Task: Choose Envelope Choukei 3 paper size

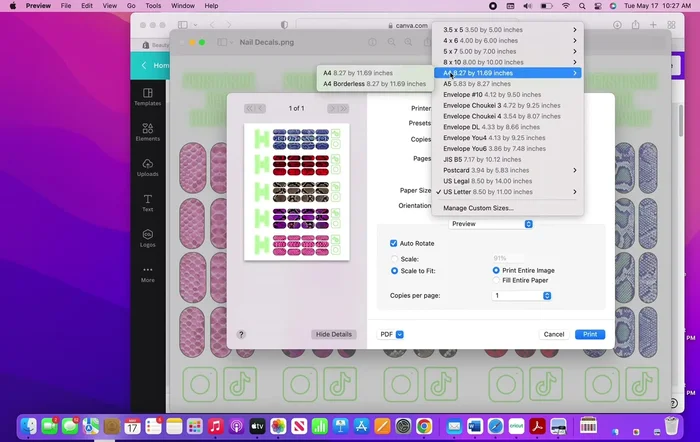Action: pyautogui.click(x=508, y=105)
